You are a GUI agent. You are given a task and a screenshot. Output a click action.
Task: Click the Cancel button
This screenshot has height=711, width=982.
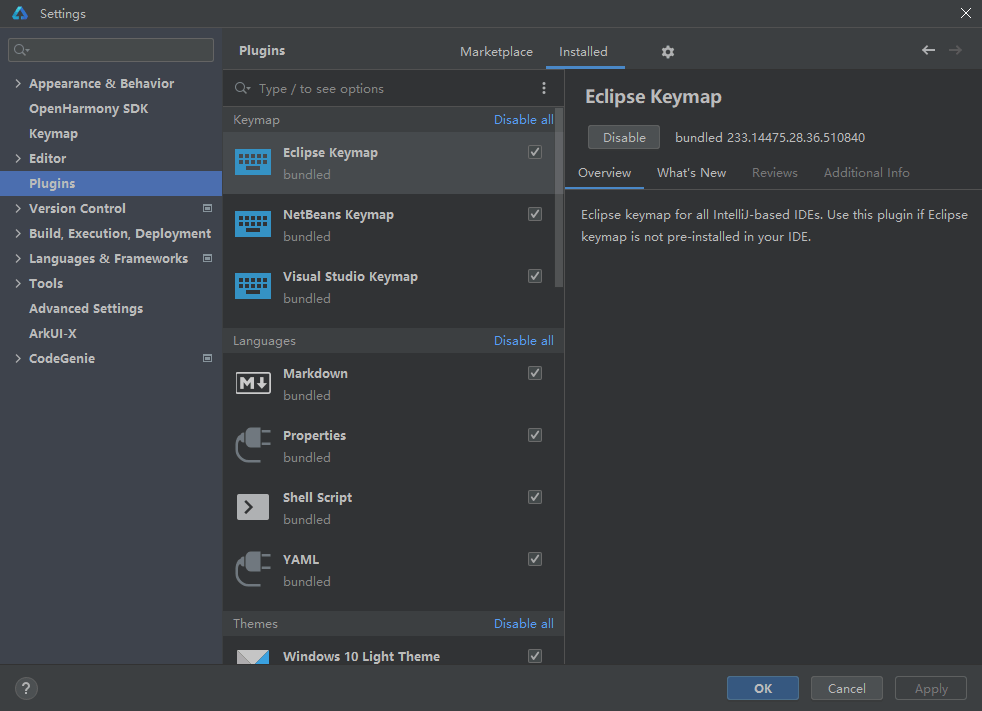coord(847,688)
